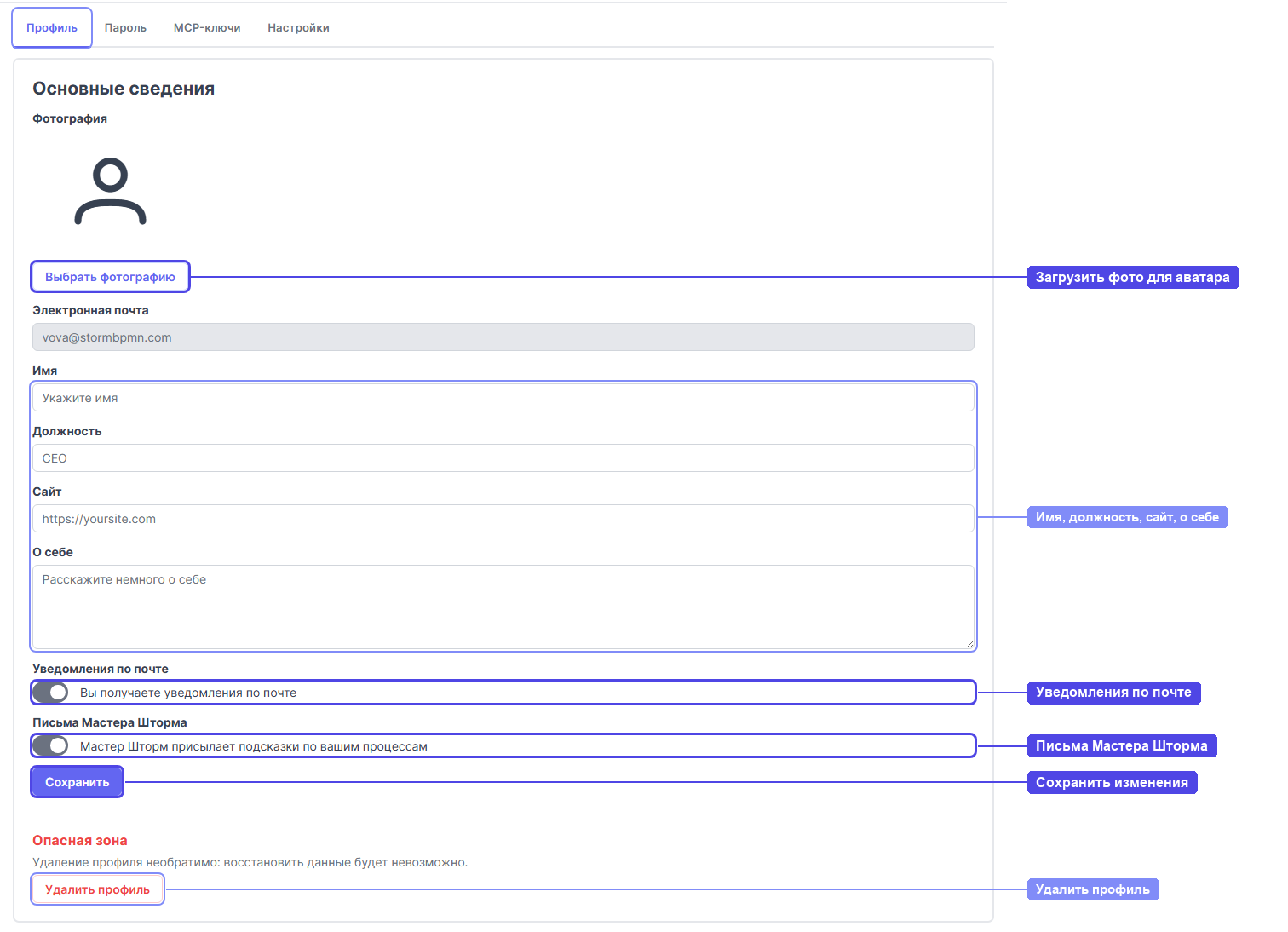
Task: Click the Сохранить button
Action: pyautogui.click(x=78, y=782)
